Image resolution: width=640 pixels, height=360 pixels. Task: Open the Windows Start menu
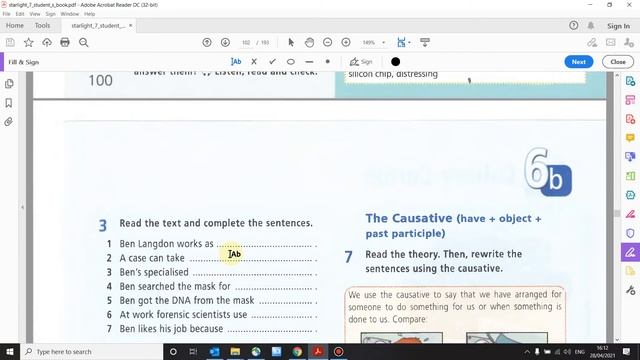point(9,351)
